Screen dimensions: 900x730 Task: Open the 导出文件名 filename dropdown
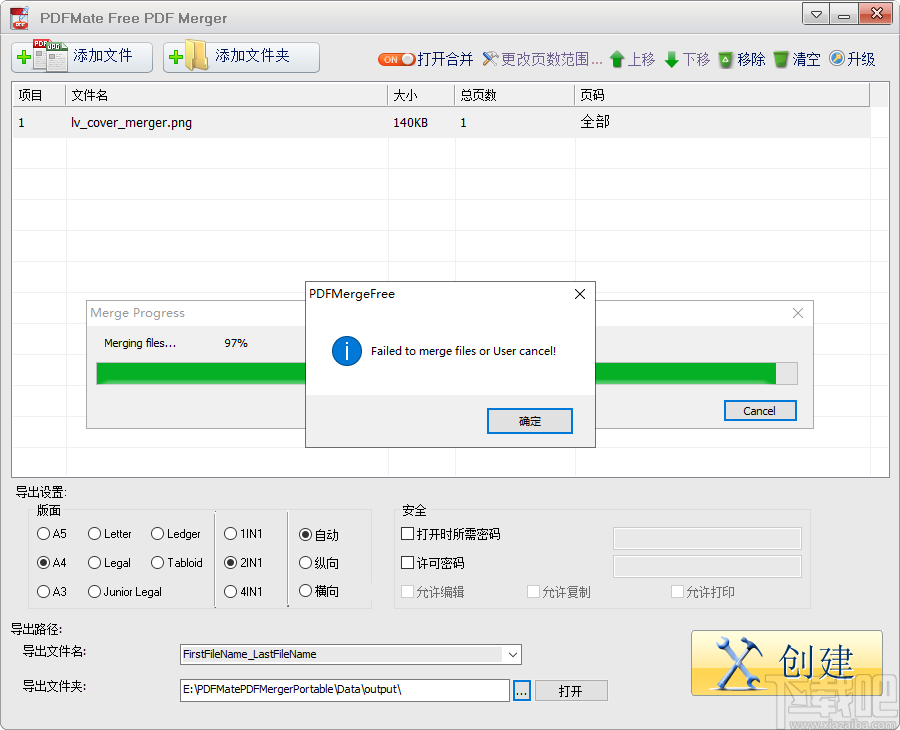click(x=514, y=654)
